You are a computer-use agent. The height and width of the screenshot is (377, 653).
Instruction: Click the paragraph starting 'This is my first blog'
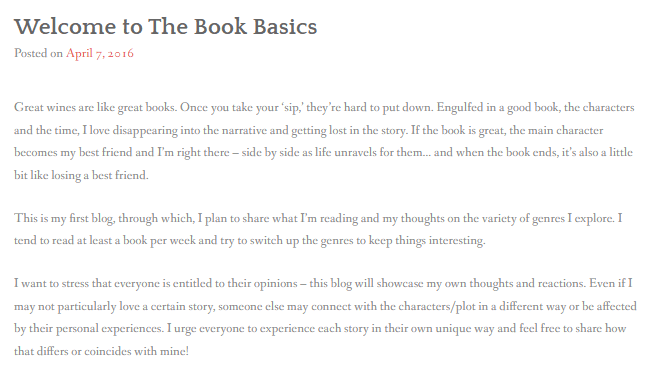pyautogui.click(x=318, y=229)
